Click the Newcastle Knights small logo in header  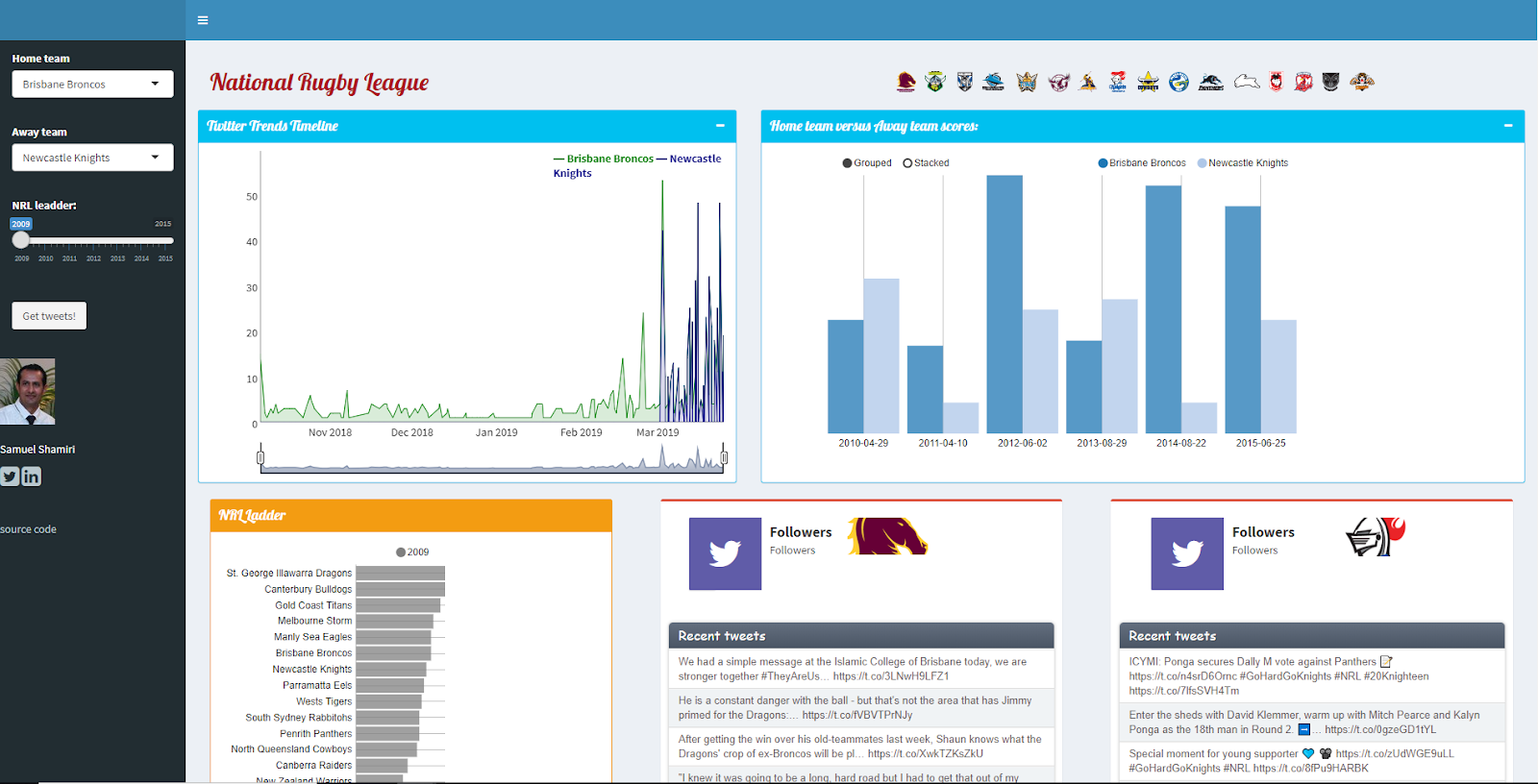click(x=1118, y=82)
